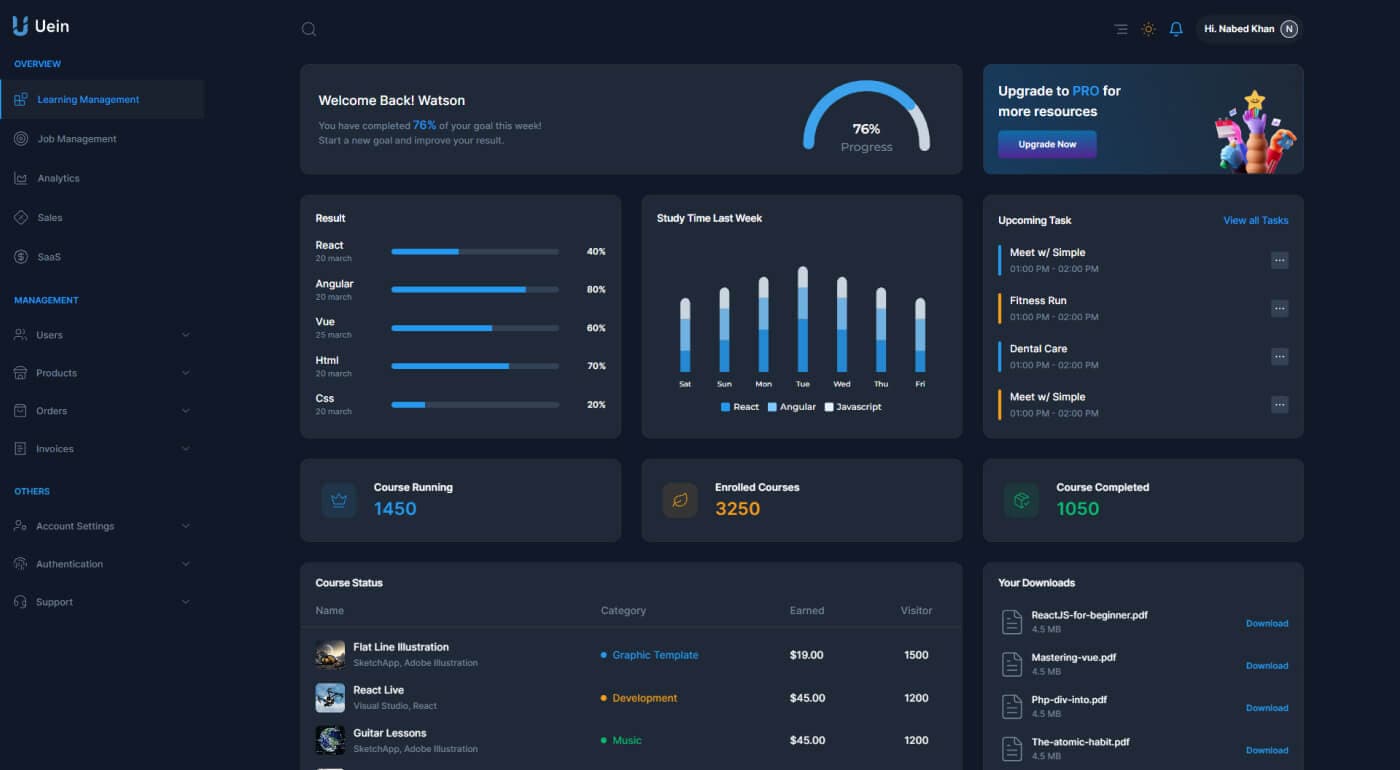
Task: Click the SaaS dollar icon
Action: coord(21,257)
